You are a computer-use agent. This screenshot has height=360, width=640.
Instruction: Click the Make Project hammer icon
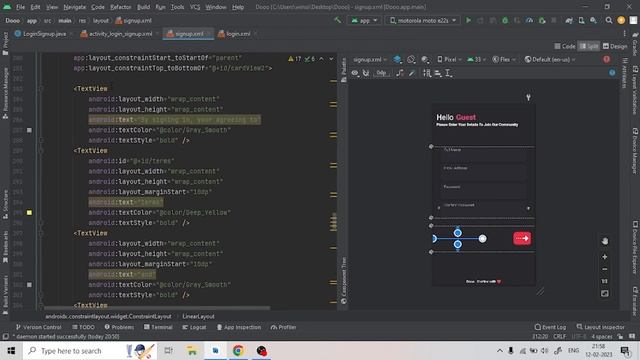click(x=338, y=20)
